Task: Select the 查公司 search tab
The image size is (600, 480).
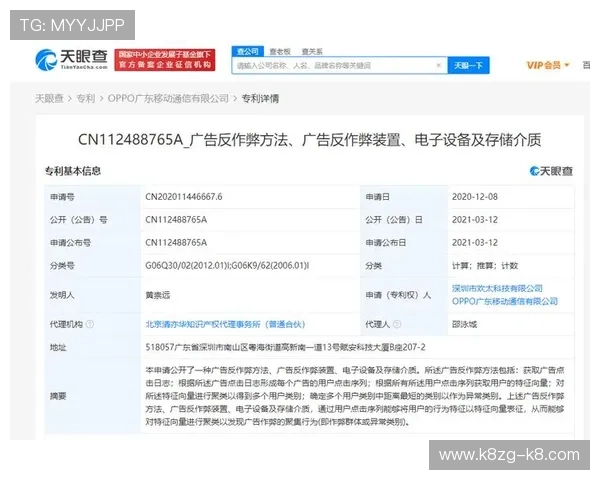Action: 248,51
